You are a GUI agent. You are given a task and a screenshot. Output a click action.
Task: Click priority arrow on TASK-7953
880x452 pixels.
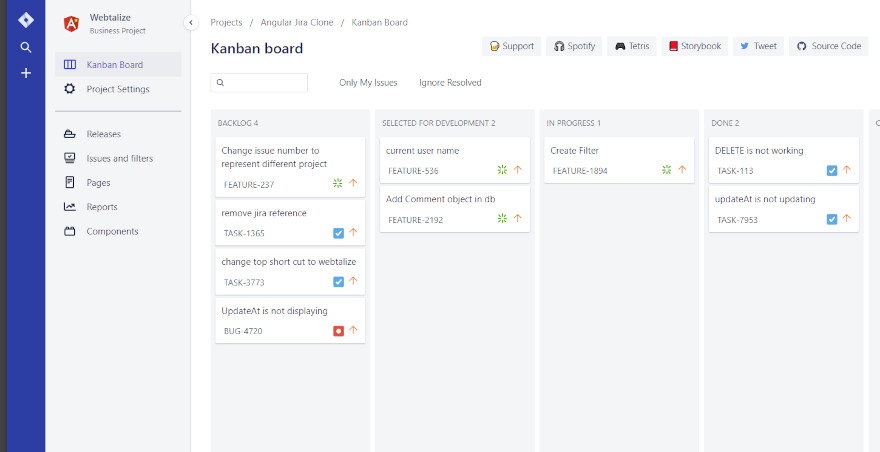(x=846, y=218)
